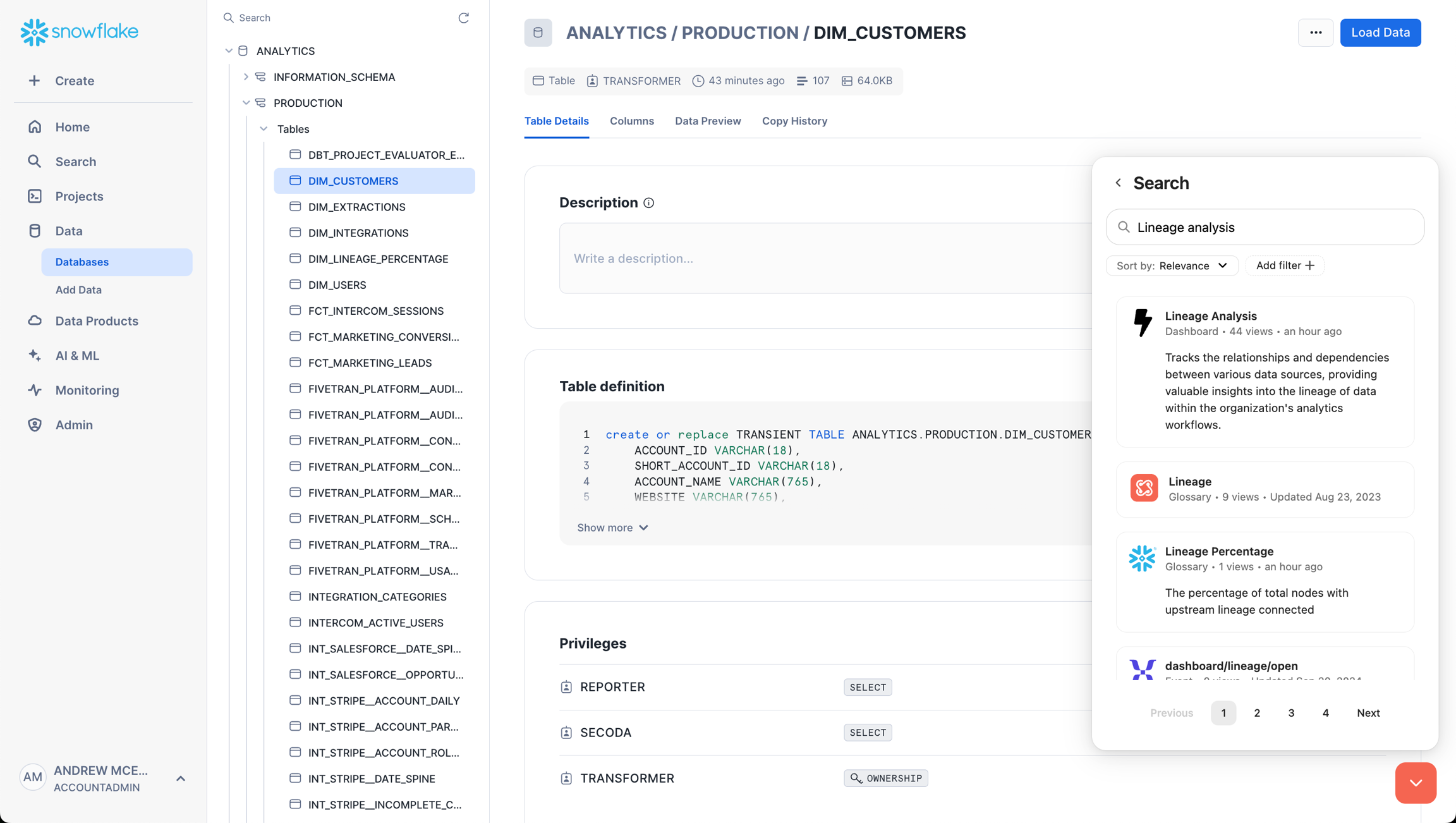The image size is (1456, 823).
Task: Switch to the Data Preview tab
Action: coord(707,121)
